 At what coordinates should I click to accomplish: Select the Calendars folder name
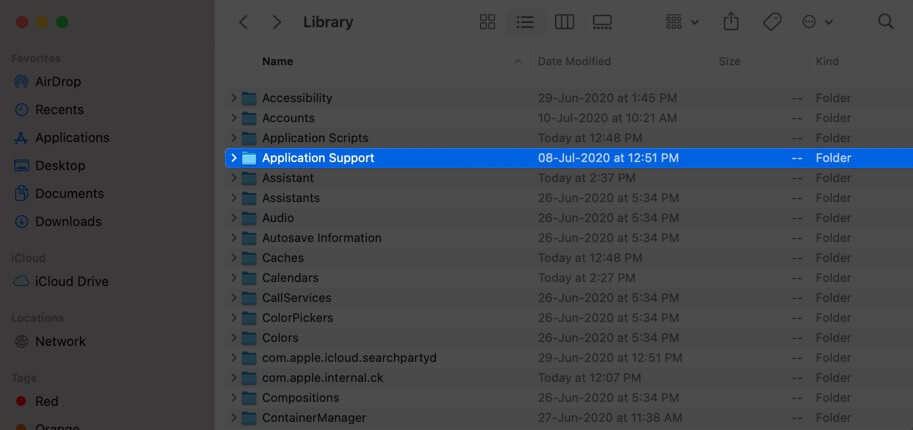pyautogui.click(x=290, y=278)
